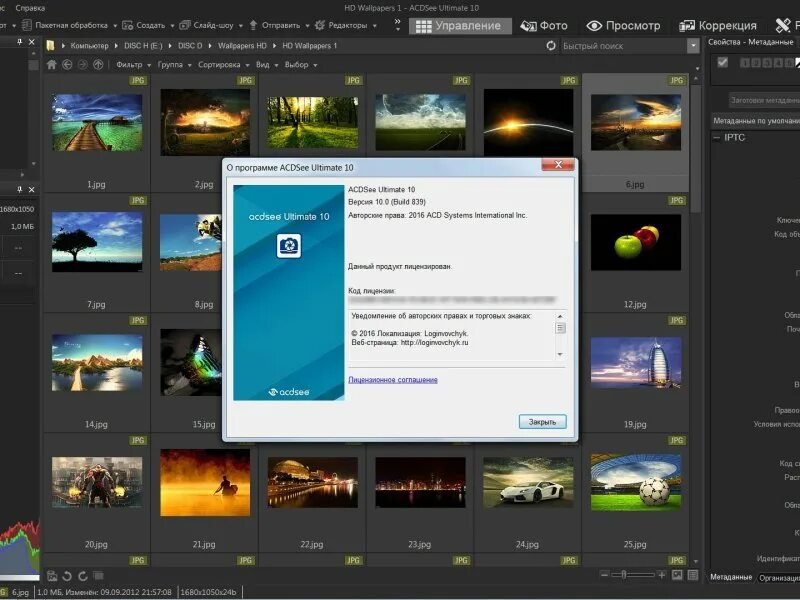This screenshot has width=800, height=600.
Task: Toggle the tagged checkbox in Properties panel
Action: pos(722,62)
